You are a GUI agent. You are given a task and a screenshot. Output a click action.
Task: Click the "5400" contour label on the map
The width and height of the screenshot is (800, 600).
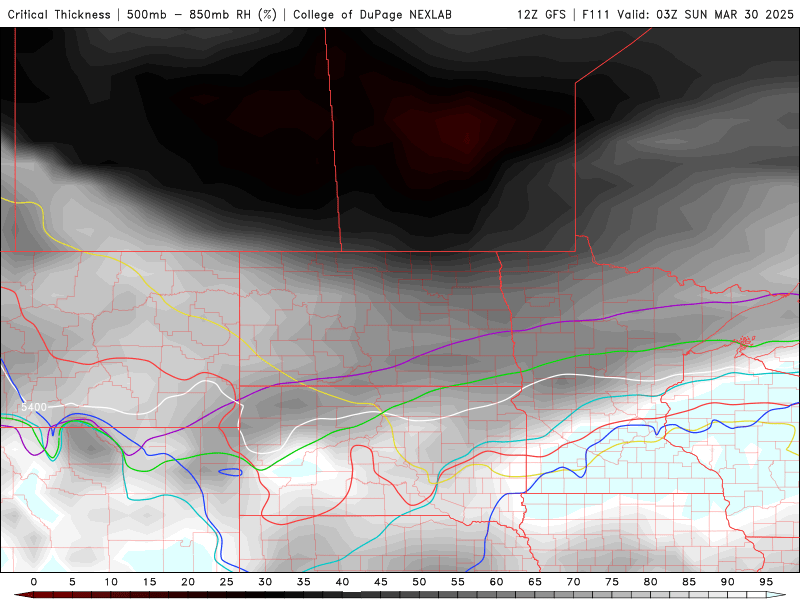pyautogui.click(x=34, y=407)
